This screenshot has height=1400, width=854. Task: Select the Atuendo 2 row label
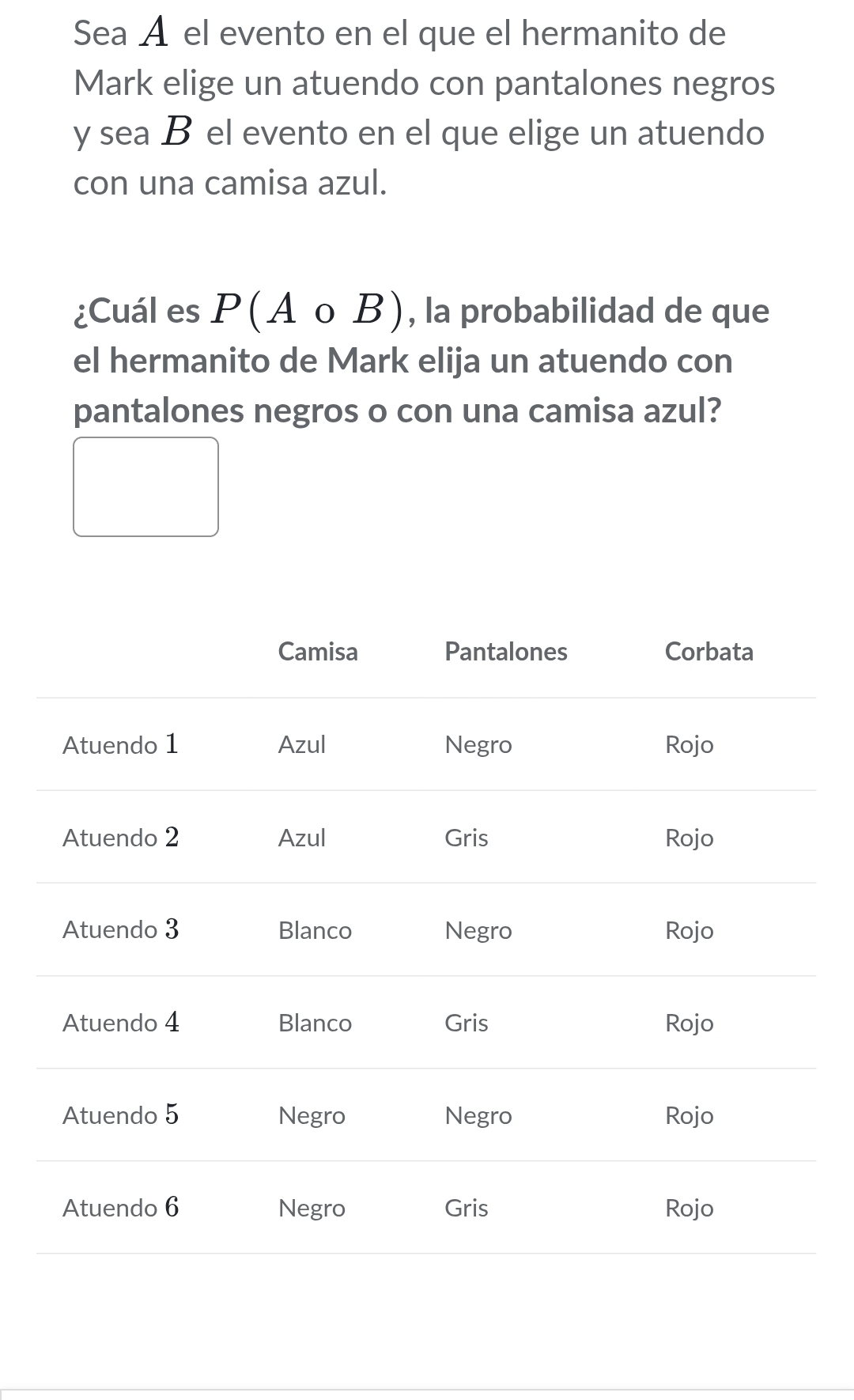121,838
